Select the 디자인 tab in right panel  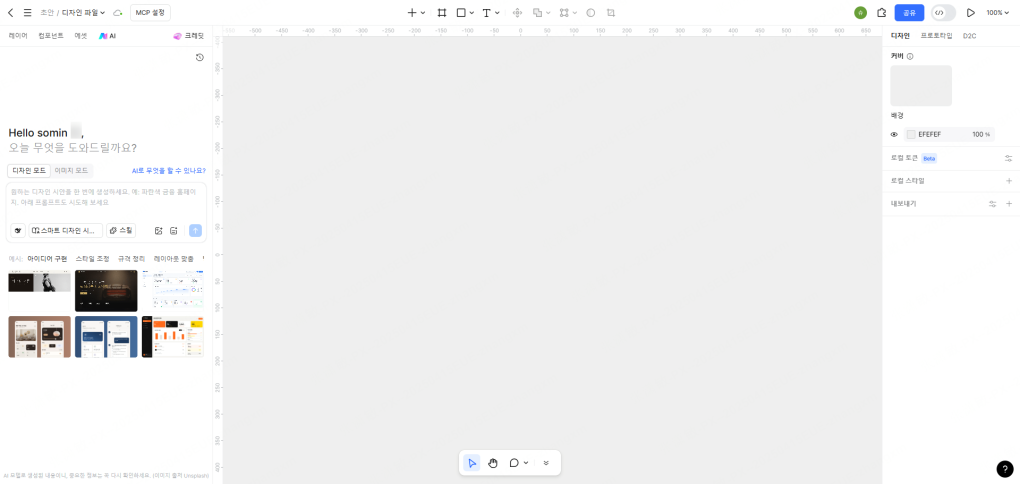click(x=900, y=36)
